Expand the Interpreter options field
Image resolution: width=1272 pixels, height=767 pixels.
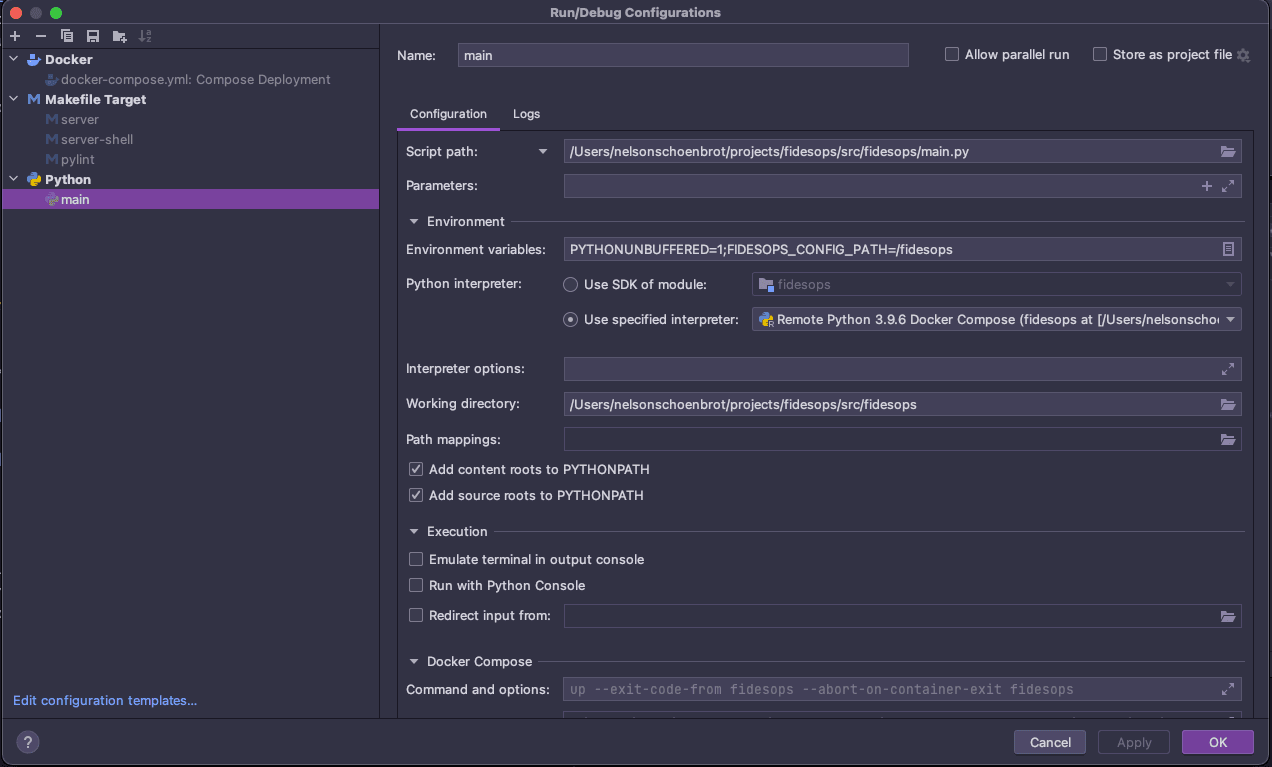tap(1228, 369)
